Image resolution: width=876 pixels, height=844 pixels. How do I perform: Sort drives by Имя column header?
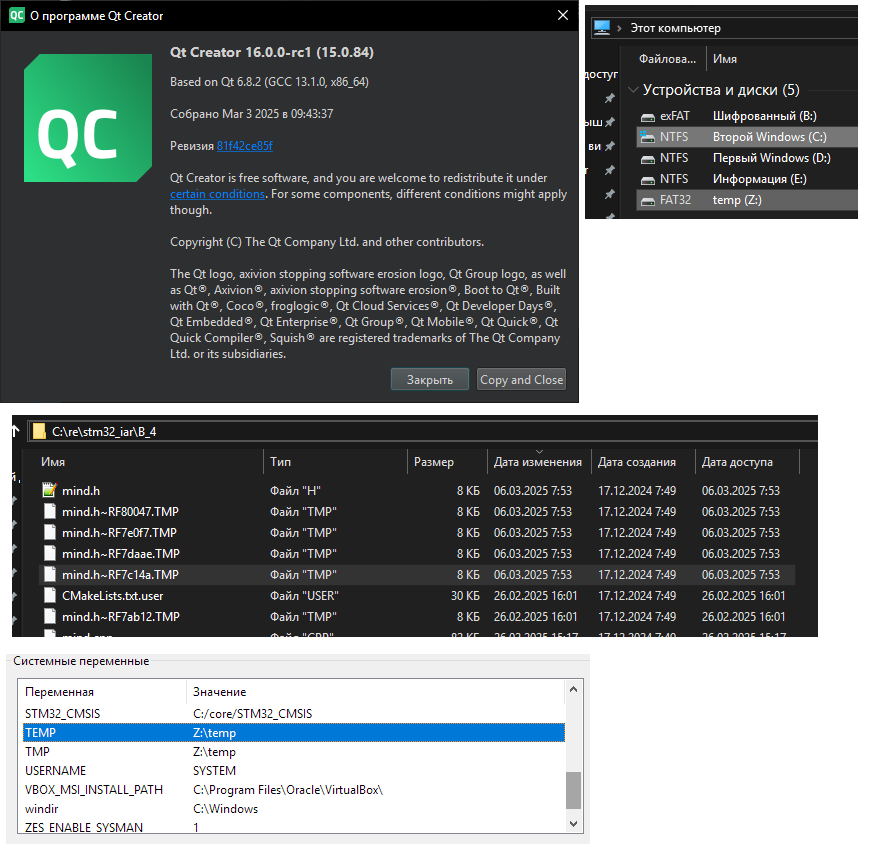coord(725,59)
